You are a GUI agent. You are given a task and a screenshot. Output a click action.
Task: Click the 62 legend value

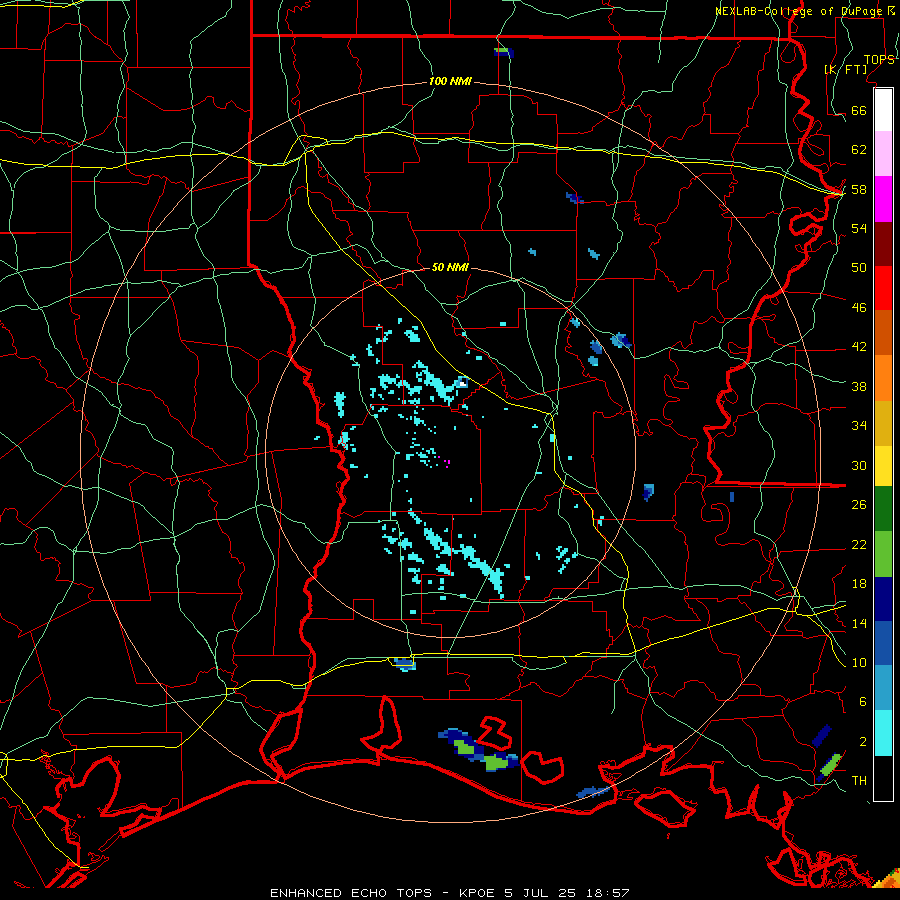(x=859, y=150)
